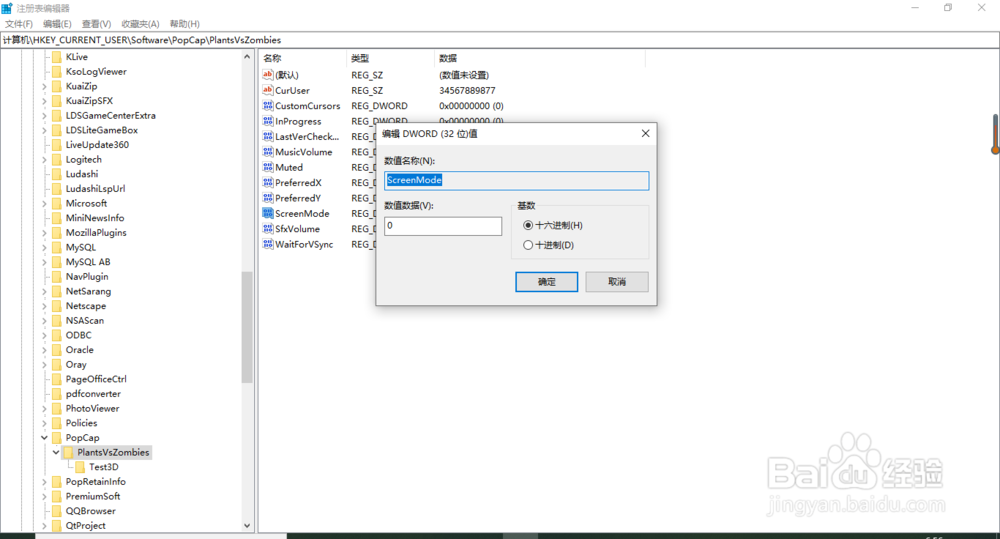Open the 帮助(H) menu

pos(185,24)
